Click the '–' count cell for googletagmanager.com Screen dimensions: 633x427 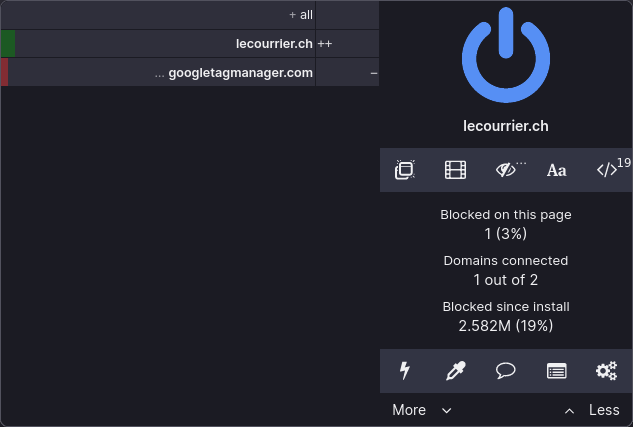click(x=347, y=73)
